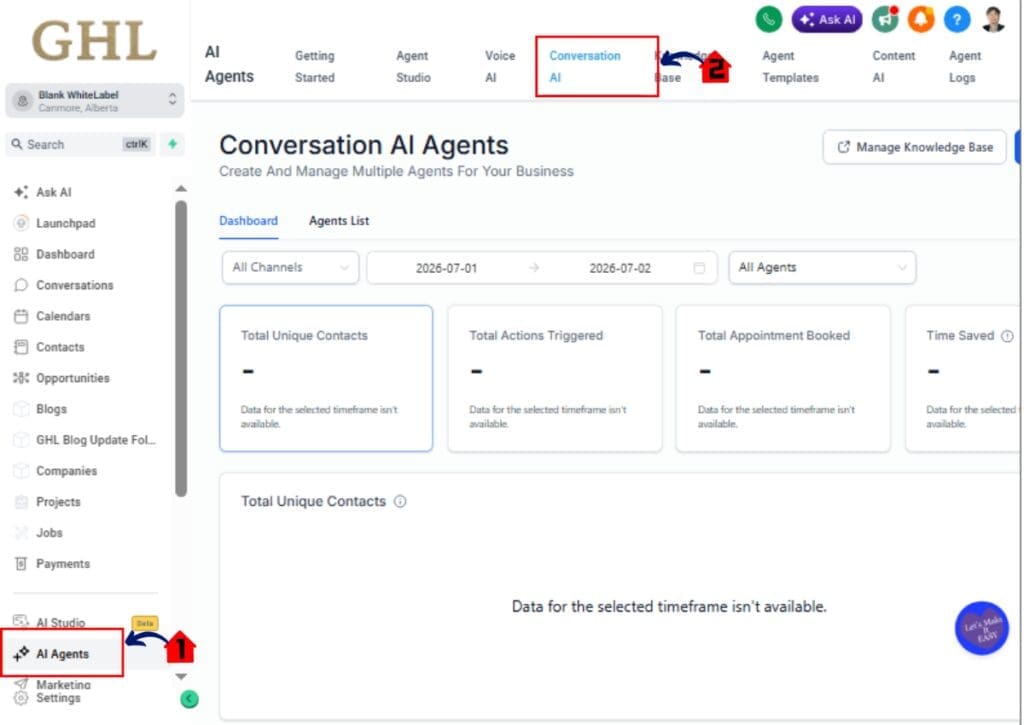Click the end date 2026-07-02 field

(620, 268)
